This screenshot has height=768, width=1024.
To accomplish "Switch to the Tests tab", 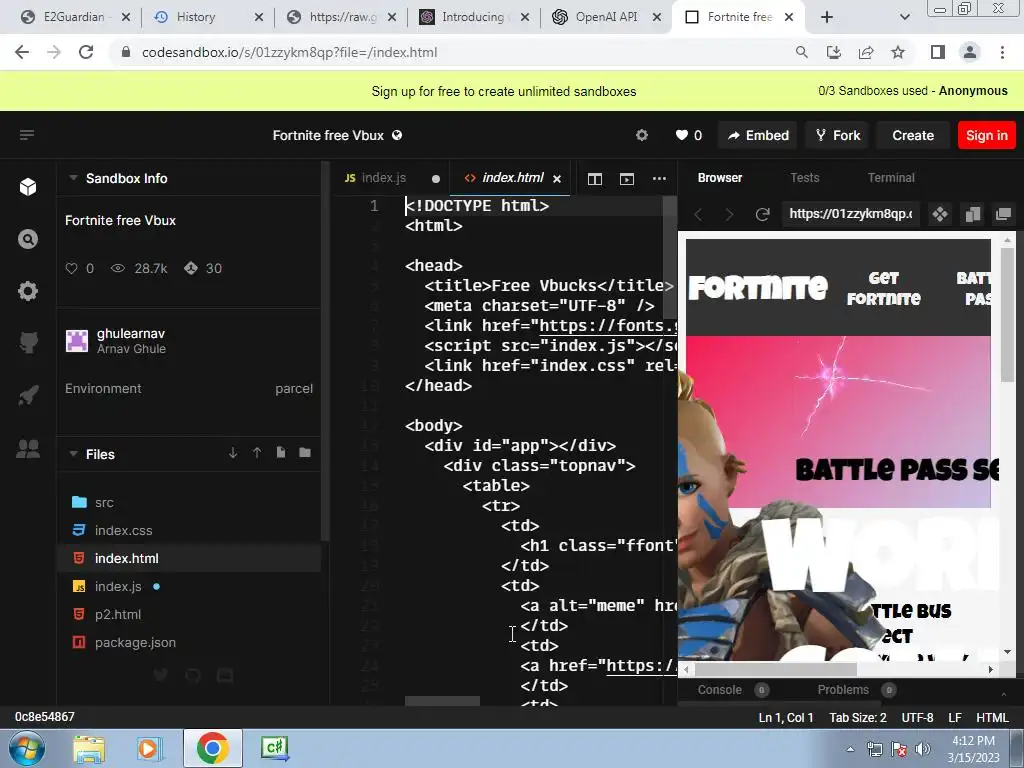I will coord(805,178).
